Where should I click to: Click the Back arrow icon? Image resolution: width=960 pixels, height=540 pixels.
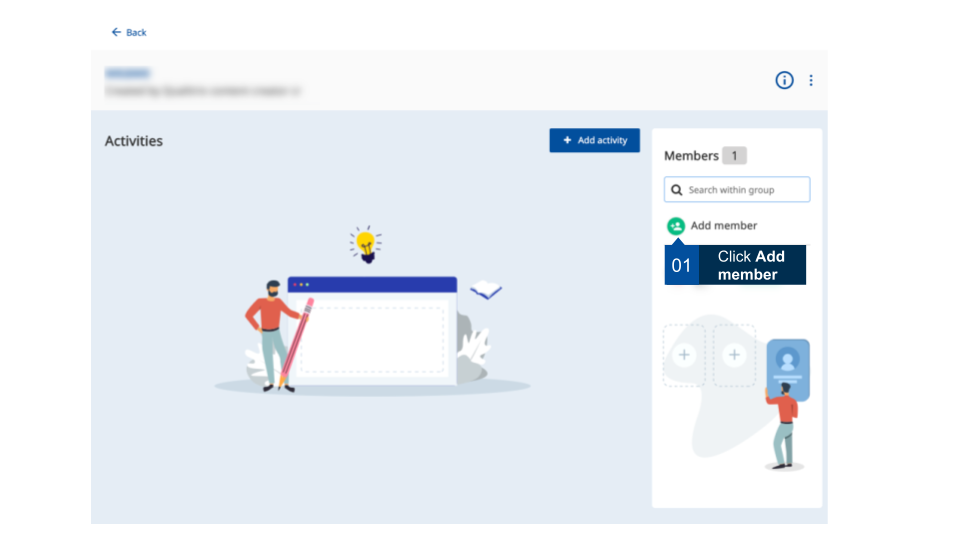point(116,33)
